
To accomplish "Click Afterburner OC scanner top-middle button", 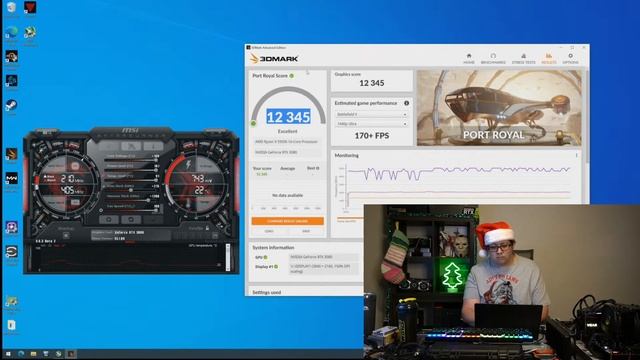I will [x=131, y=146].
